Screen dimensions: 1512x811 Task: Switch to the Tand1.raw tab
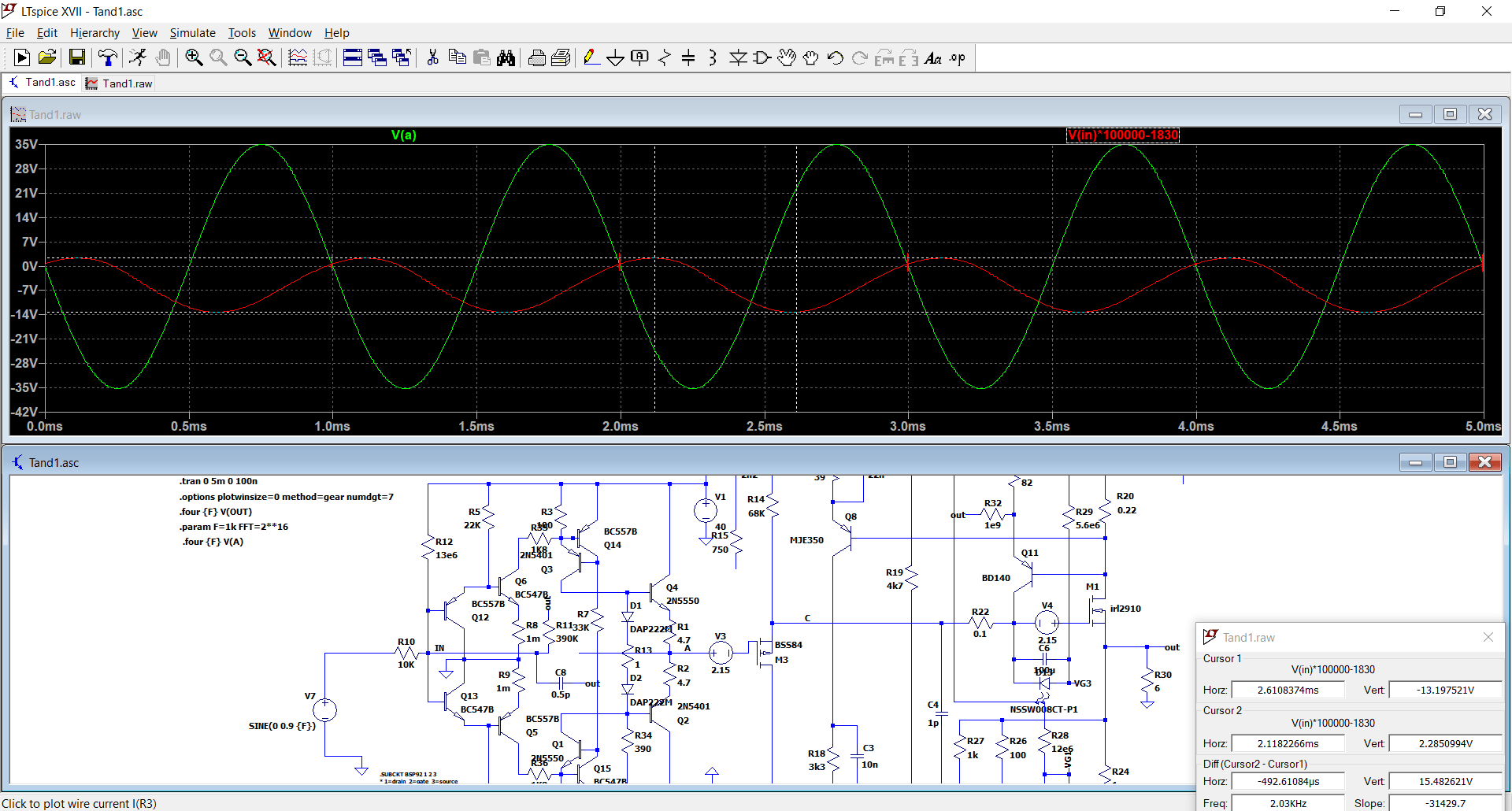coord(119,83)
